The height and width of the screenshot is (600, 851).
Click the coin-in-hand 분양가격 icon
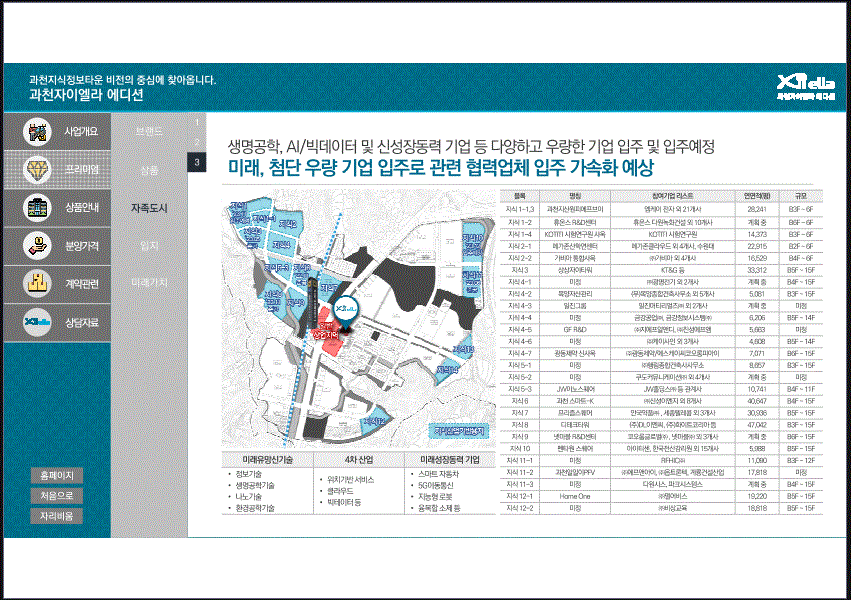pyautogui.click(x=37, y=246)
